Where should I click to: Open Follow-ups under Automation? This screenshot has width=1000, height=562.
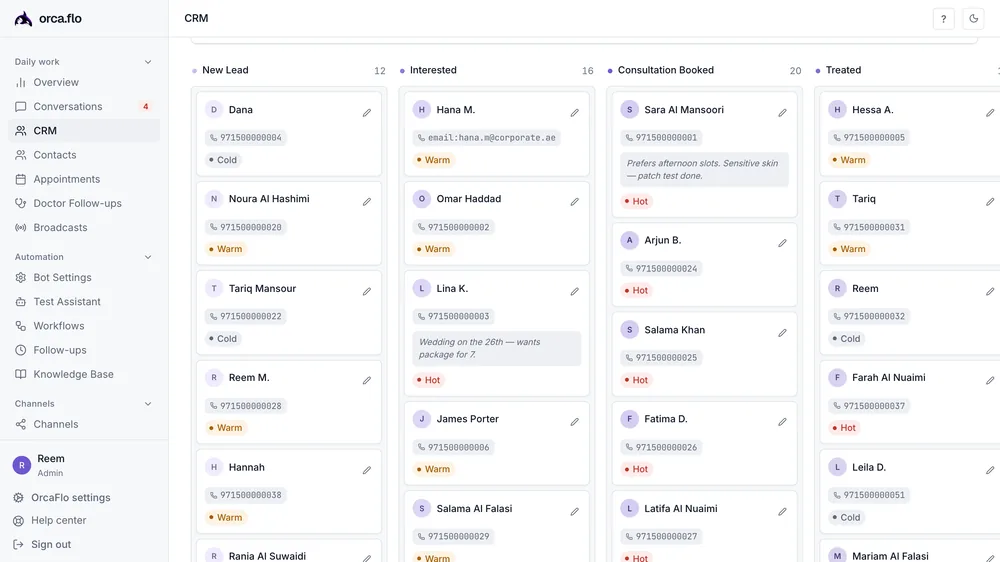point(84,350)
